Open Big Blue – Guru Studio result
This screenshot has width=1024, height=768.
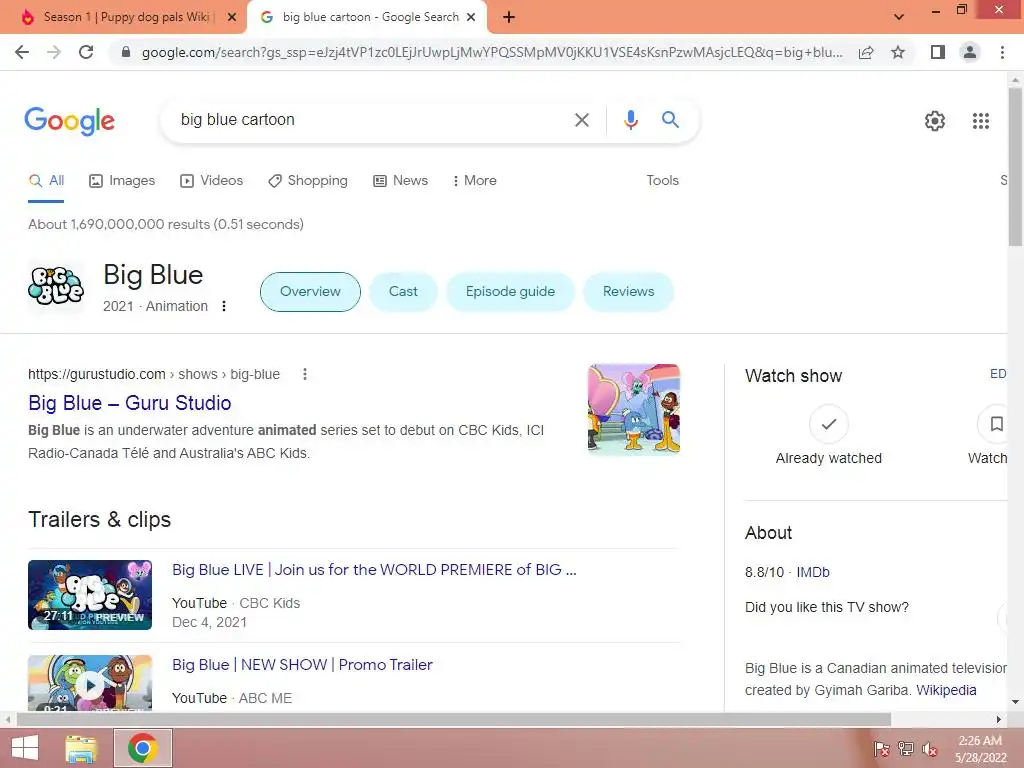point(130,403)
